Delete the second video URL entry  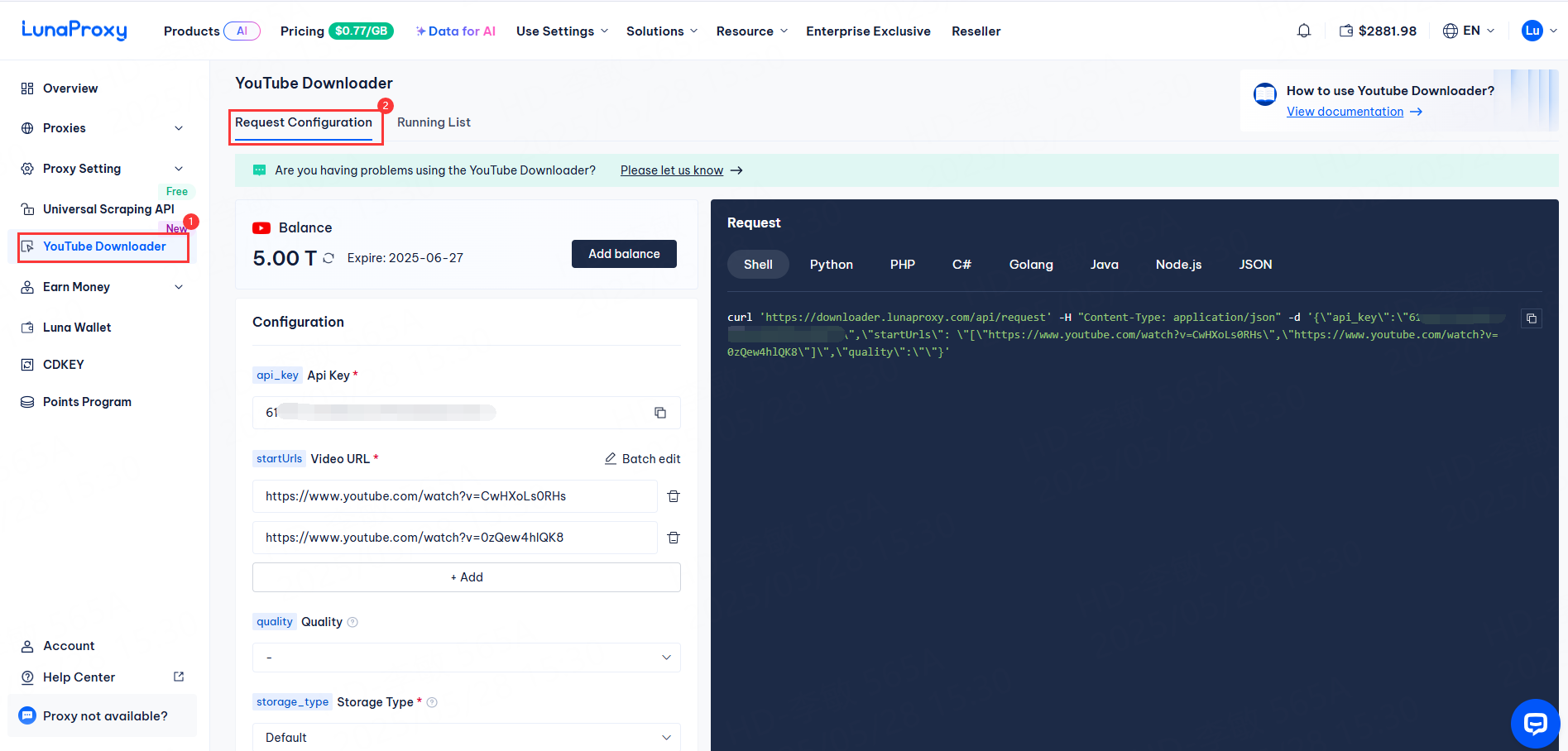(674, 538)
